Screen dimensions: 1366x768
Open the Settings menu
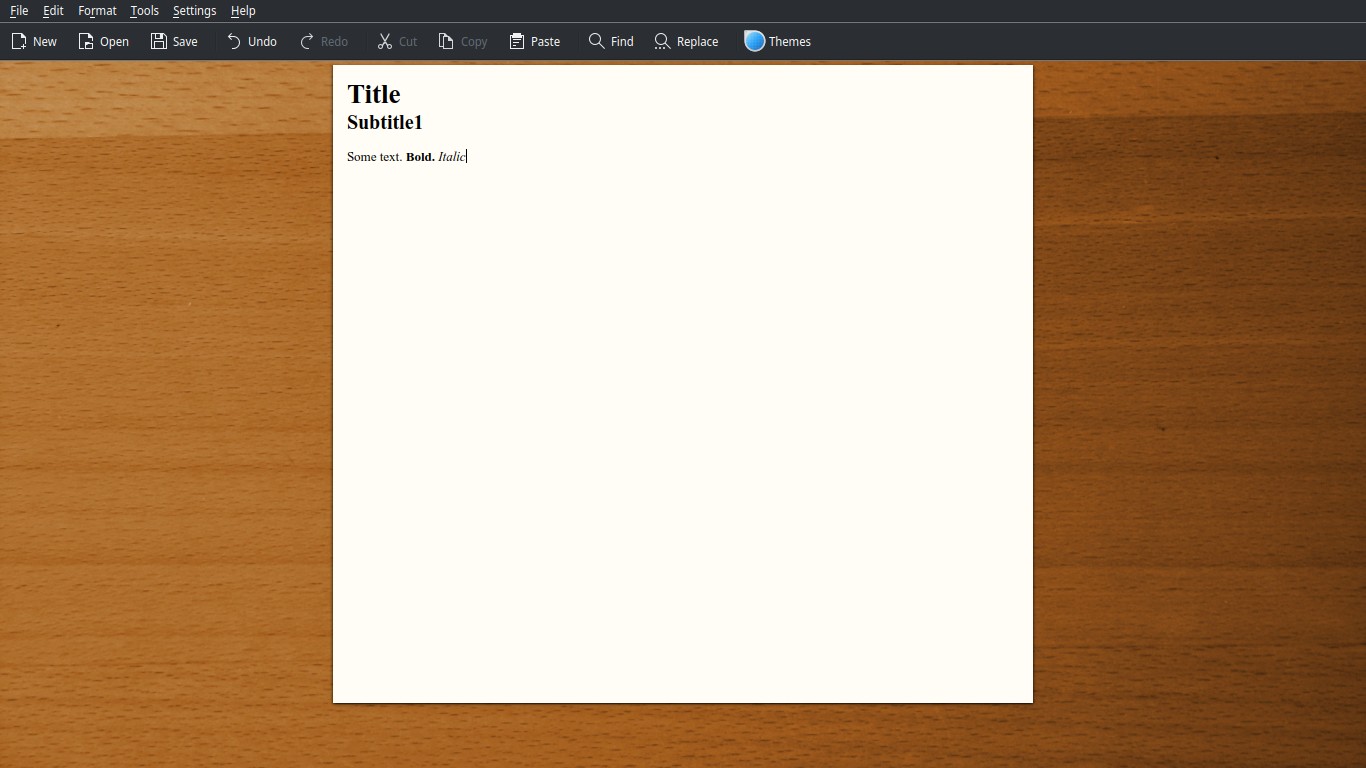coord(194,11)
